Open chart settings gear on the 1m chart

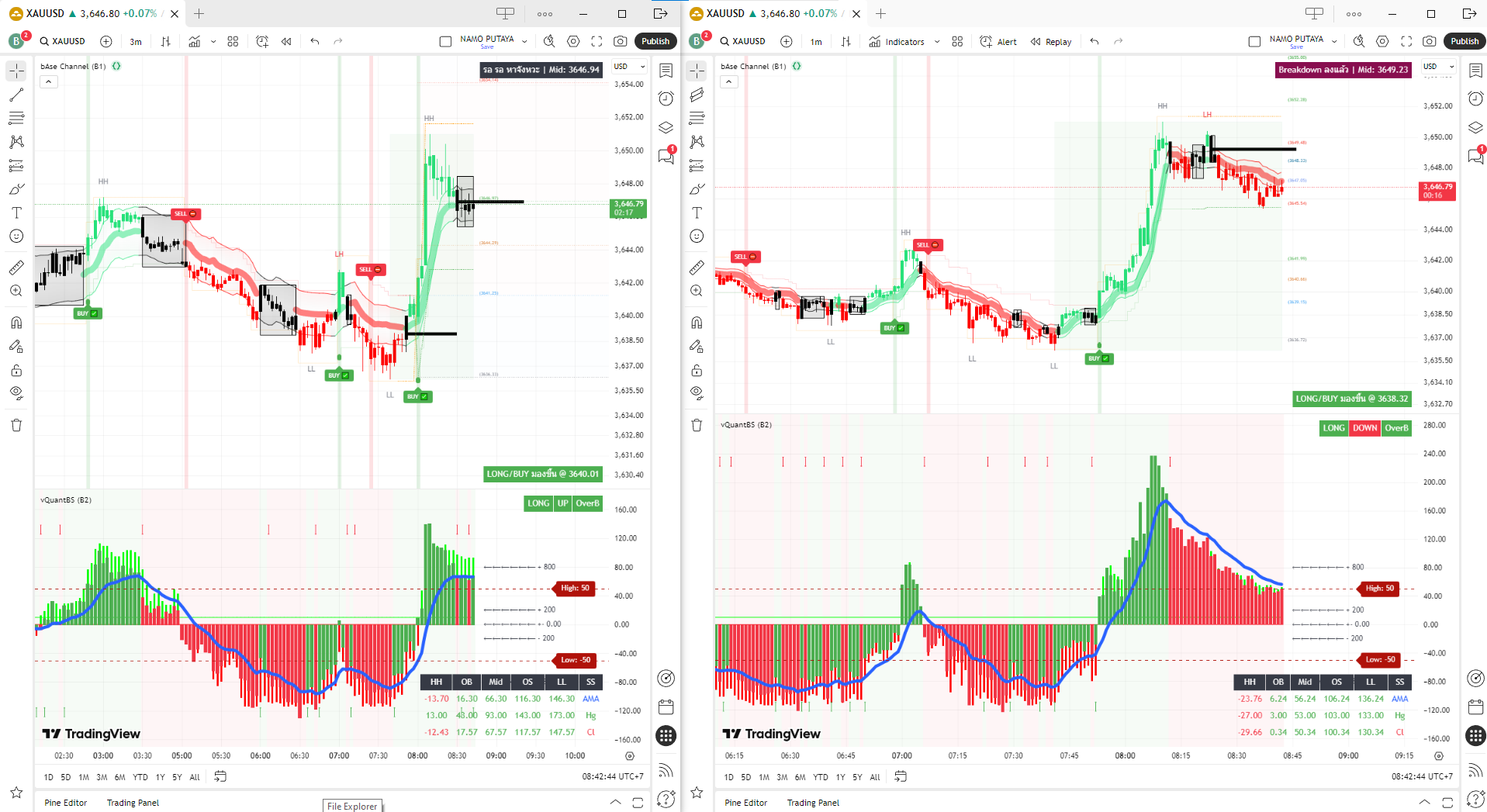(x=1382, y=41)
